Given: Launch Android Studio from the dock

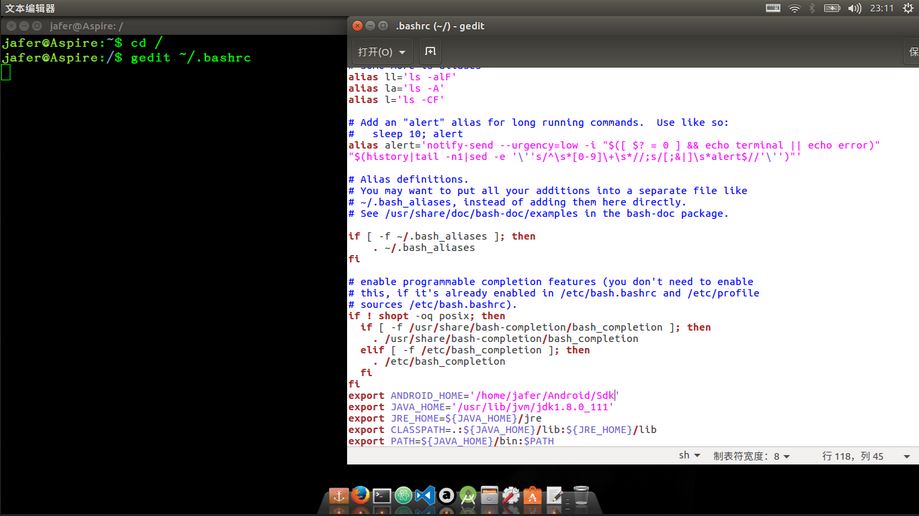Looking at the screenshot, I should pyautogui.click(x=468, y=496).
